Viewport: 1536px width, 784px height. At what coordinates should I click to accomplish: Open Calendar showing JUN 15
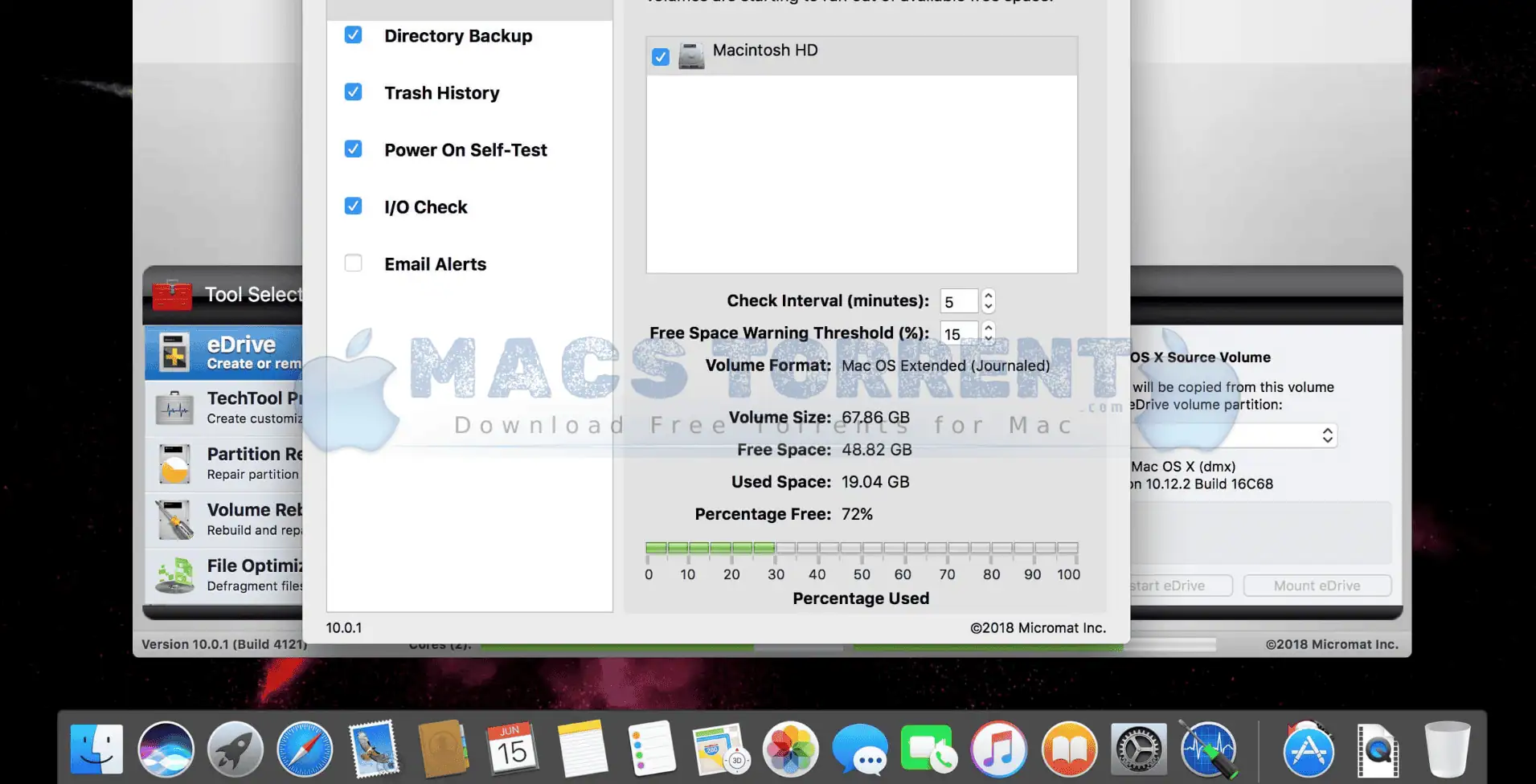coord(513,749)
